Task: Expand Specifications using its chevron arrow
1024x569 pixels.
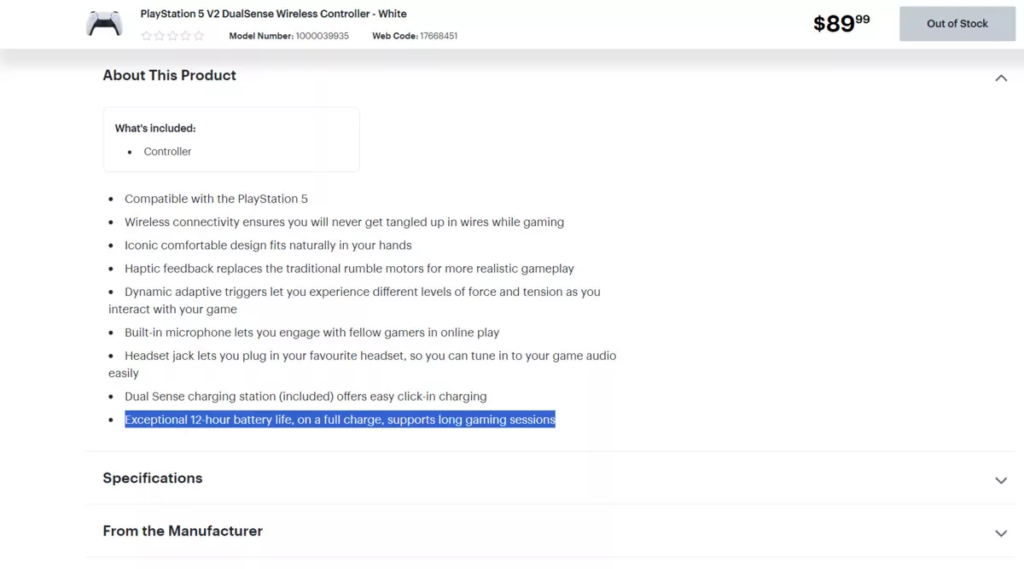Action: 1000,480
